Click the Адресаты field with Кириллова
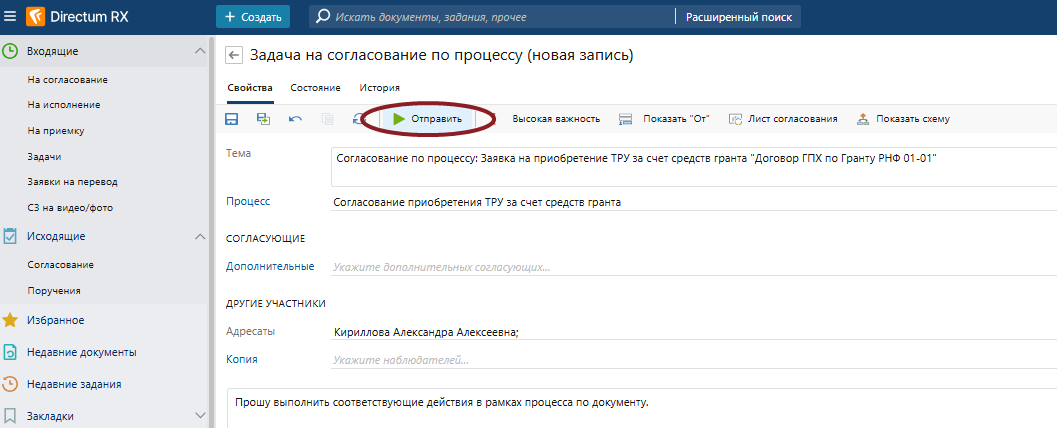Viewport: 1057px width, 428px height. click(694, 332)
